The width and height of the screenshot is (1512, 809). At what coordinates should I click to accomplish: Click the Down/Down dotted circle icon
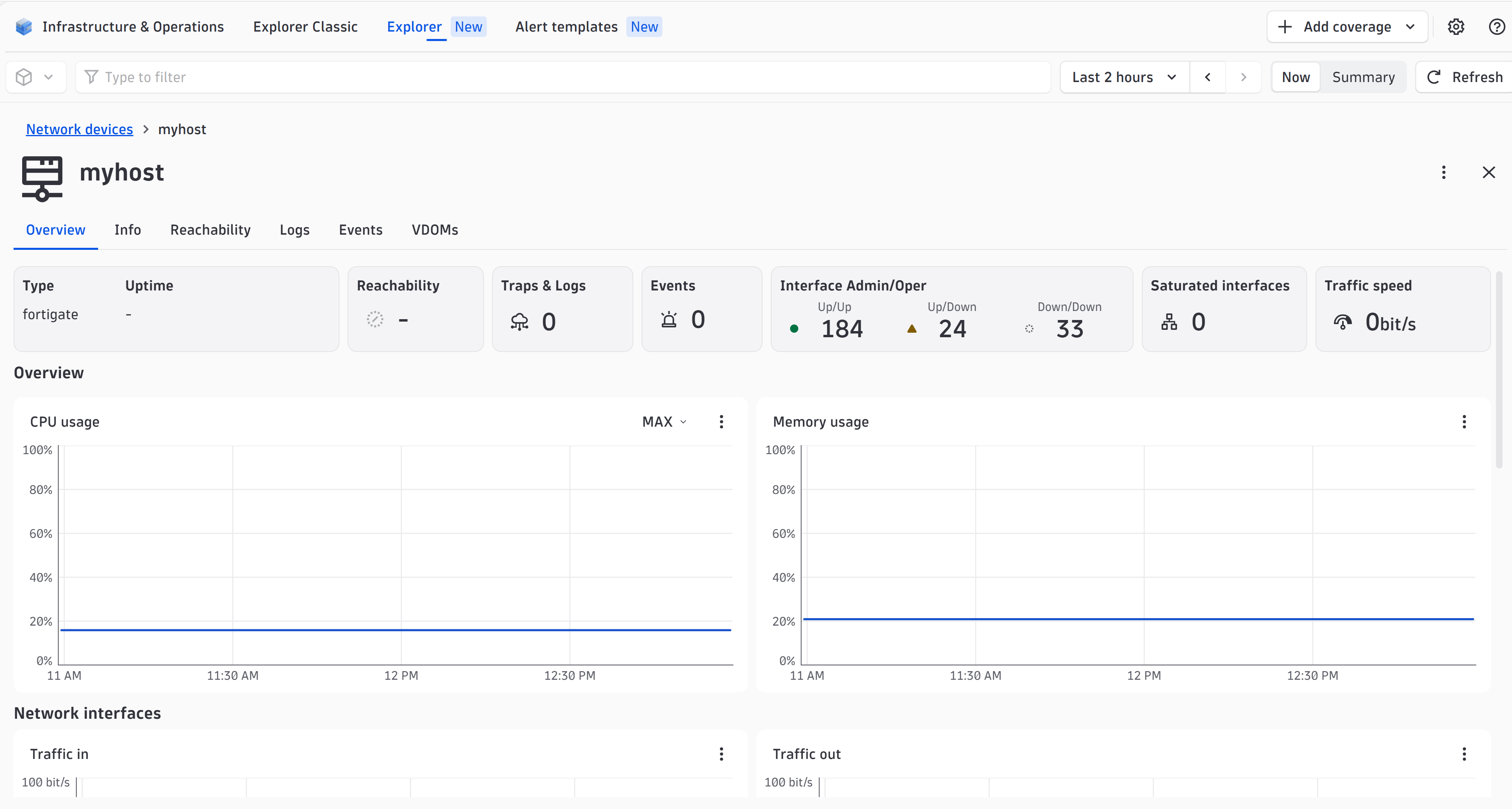coord(1029,329)
